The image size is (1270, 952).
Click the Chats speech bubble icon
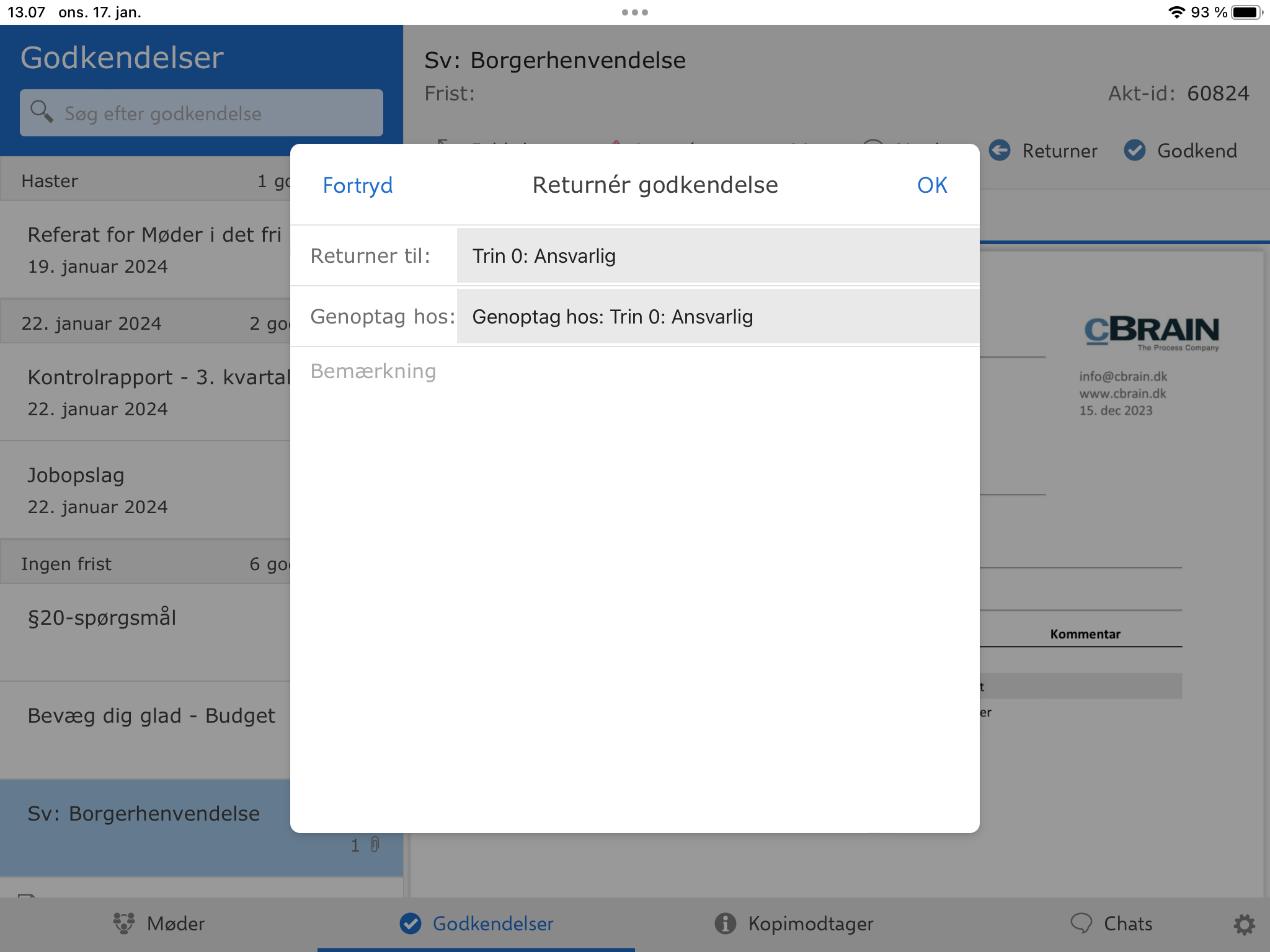pos(1081,923)
